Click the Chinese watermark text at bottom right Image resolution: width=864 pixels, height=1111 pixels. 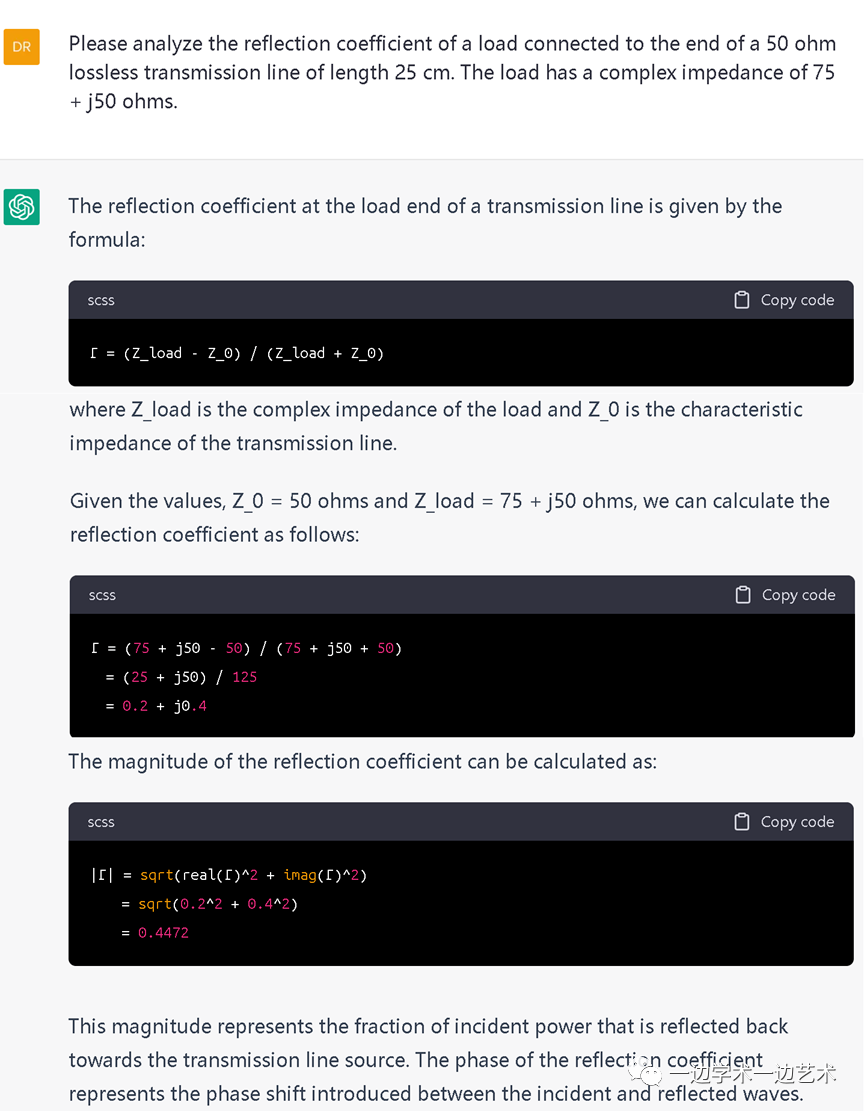click(752, 1074)
